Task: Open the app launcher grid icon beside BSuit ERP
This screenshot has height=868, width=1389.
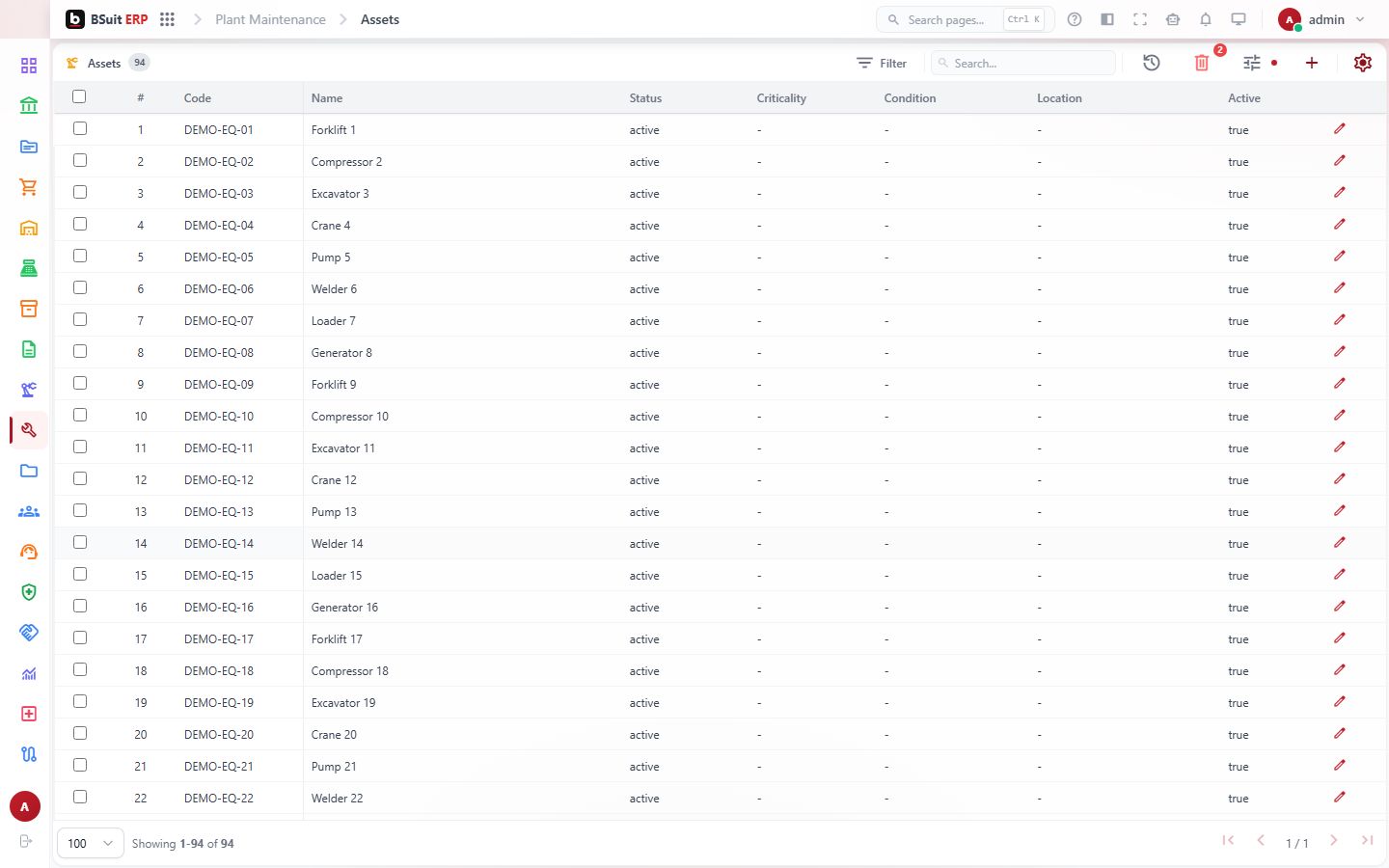Action: coord(167,19)
